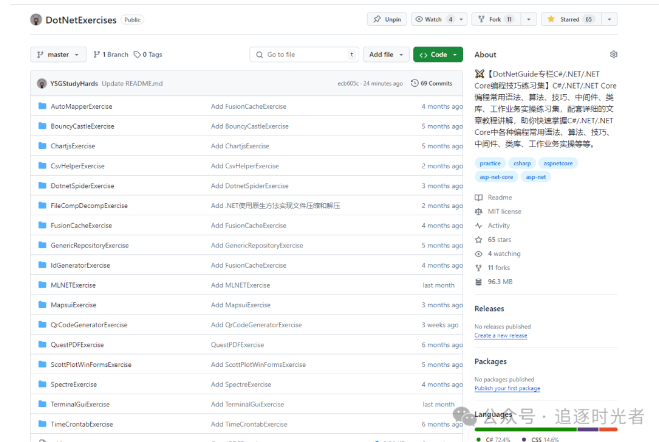Click the CsvHelperExercise folder icon
659x442 pixels.
pos(42,166)
